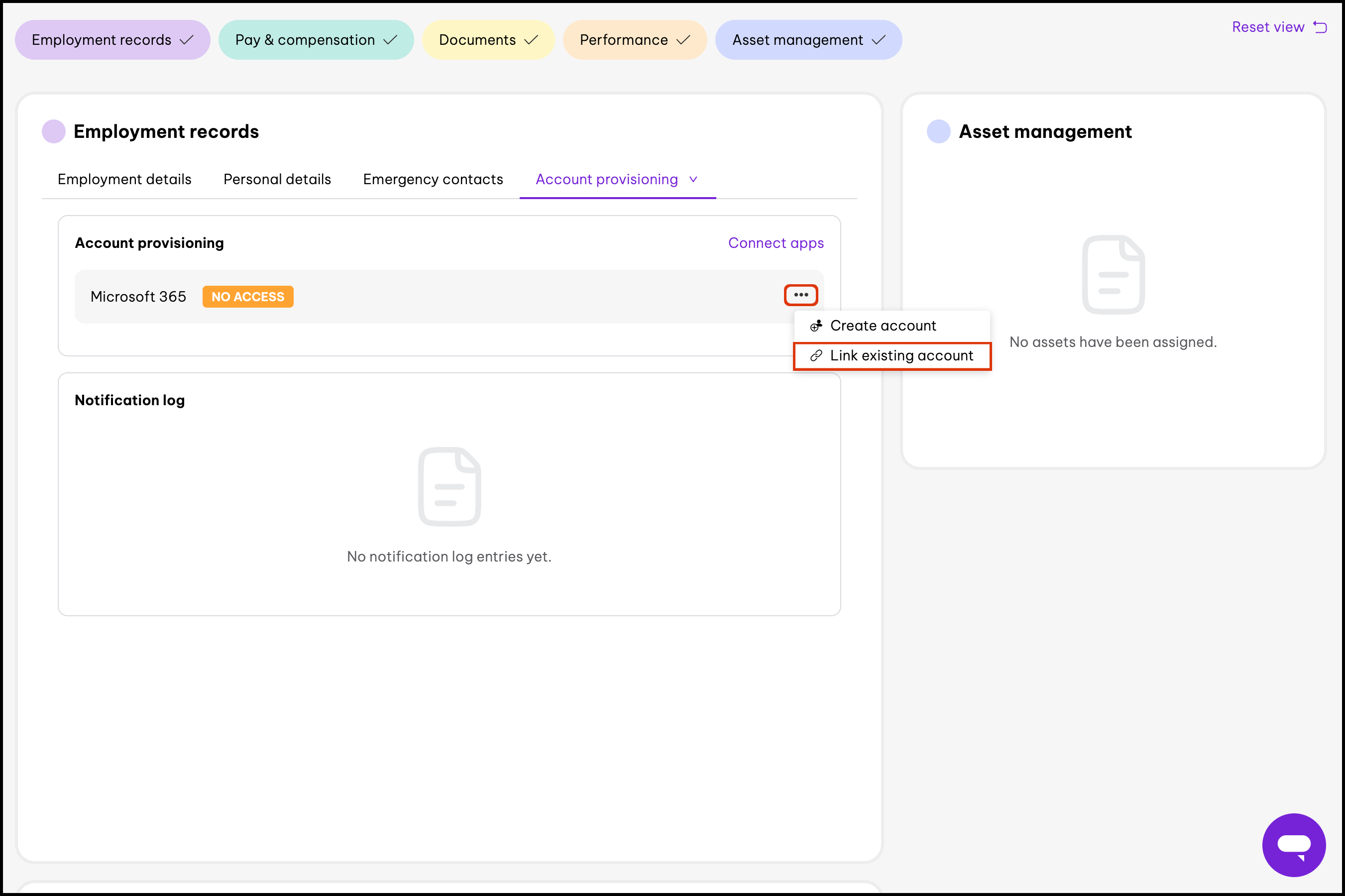
Task: Select Link existing account menu item
Action: [x=901, y=355]
